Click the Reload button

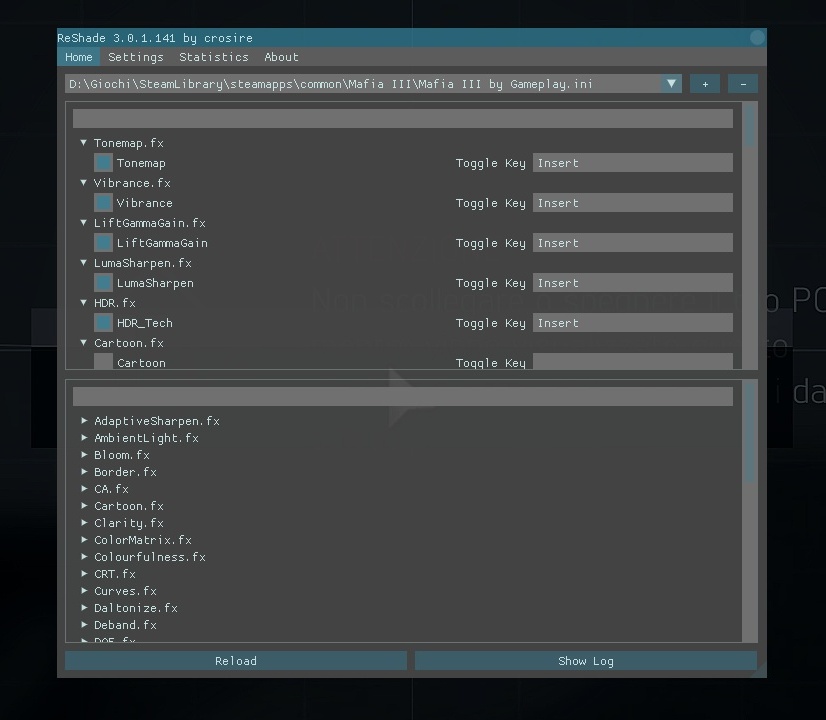click(x=236, y=661)
